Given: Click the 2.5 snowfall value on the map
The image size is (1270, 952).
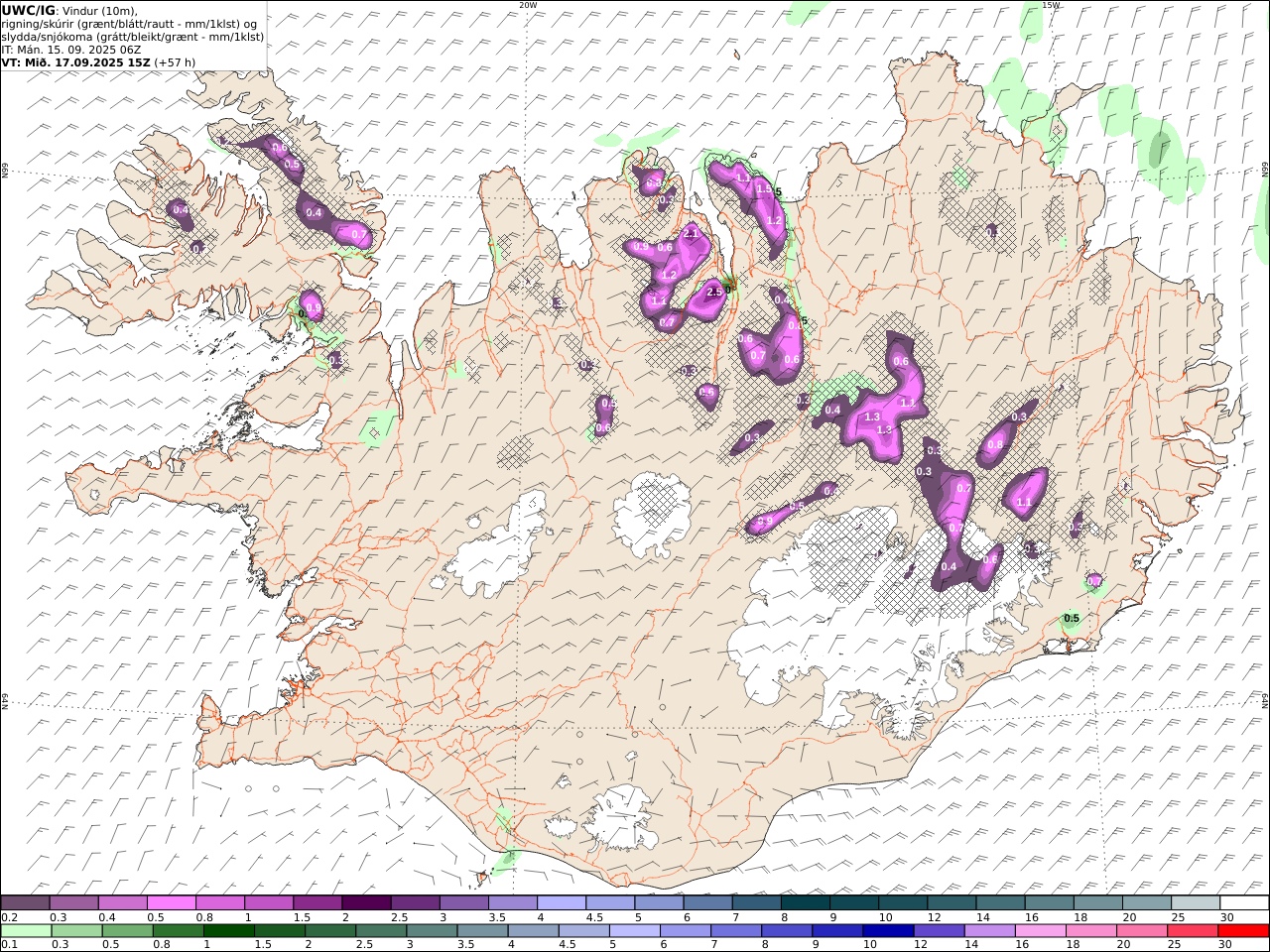Looking at the screenshot, I should [713, 292].
